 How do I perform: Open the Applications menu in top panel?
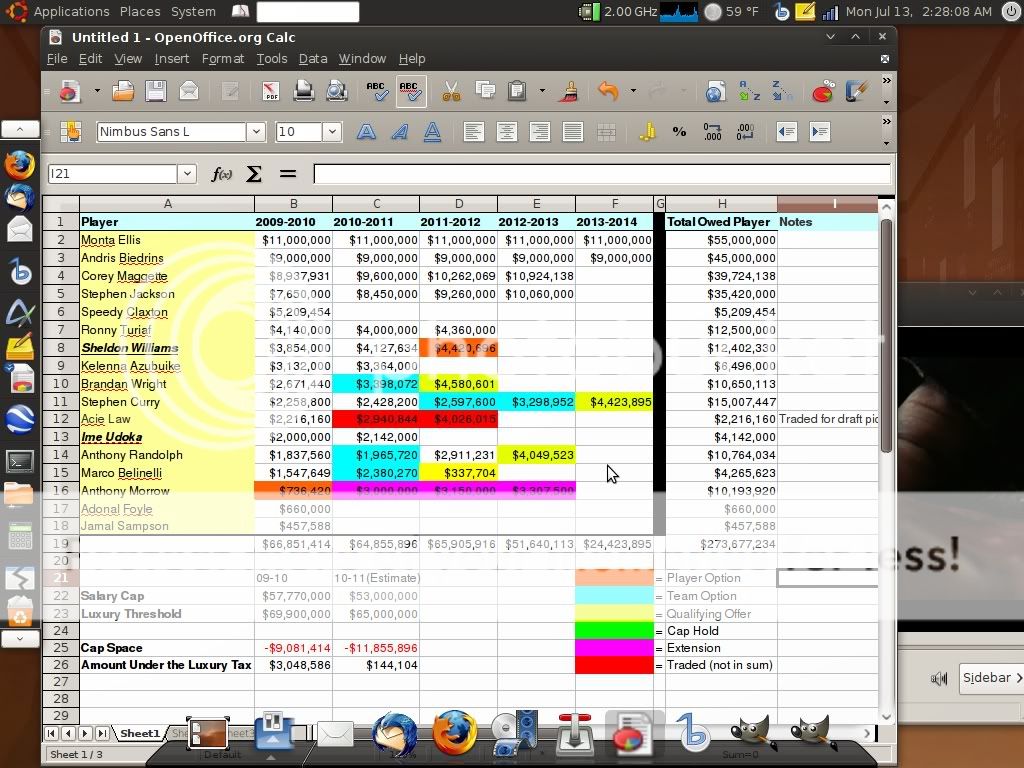pos(71,11)
